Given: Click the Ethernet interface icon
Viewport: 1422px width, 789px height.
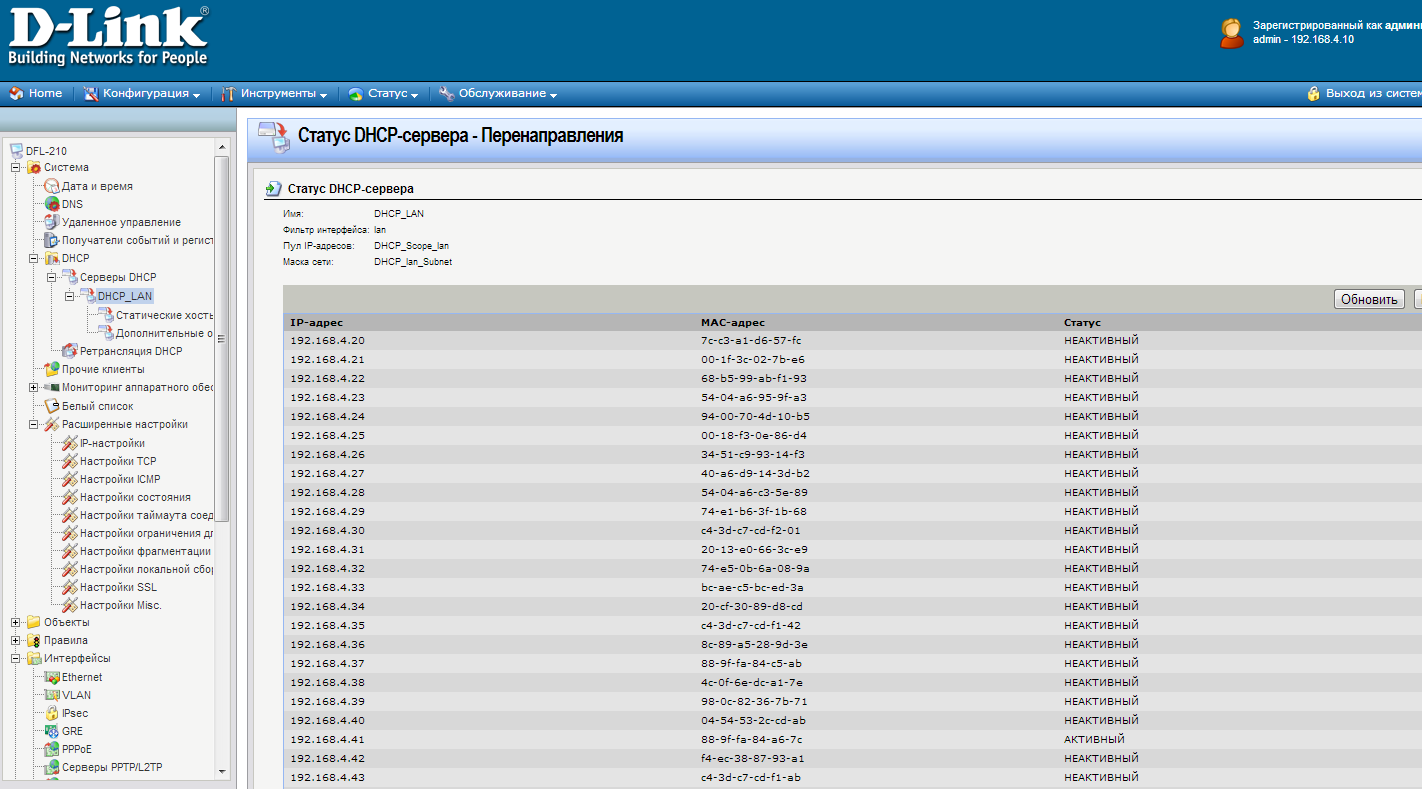Looking at the screenshot, I should point(52,677).
